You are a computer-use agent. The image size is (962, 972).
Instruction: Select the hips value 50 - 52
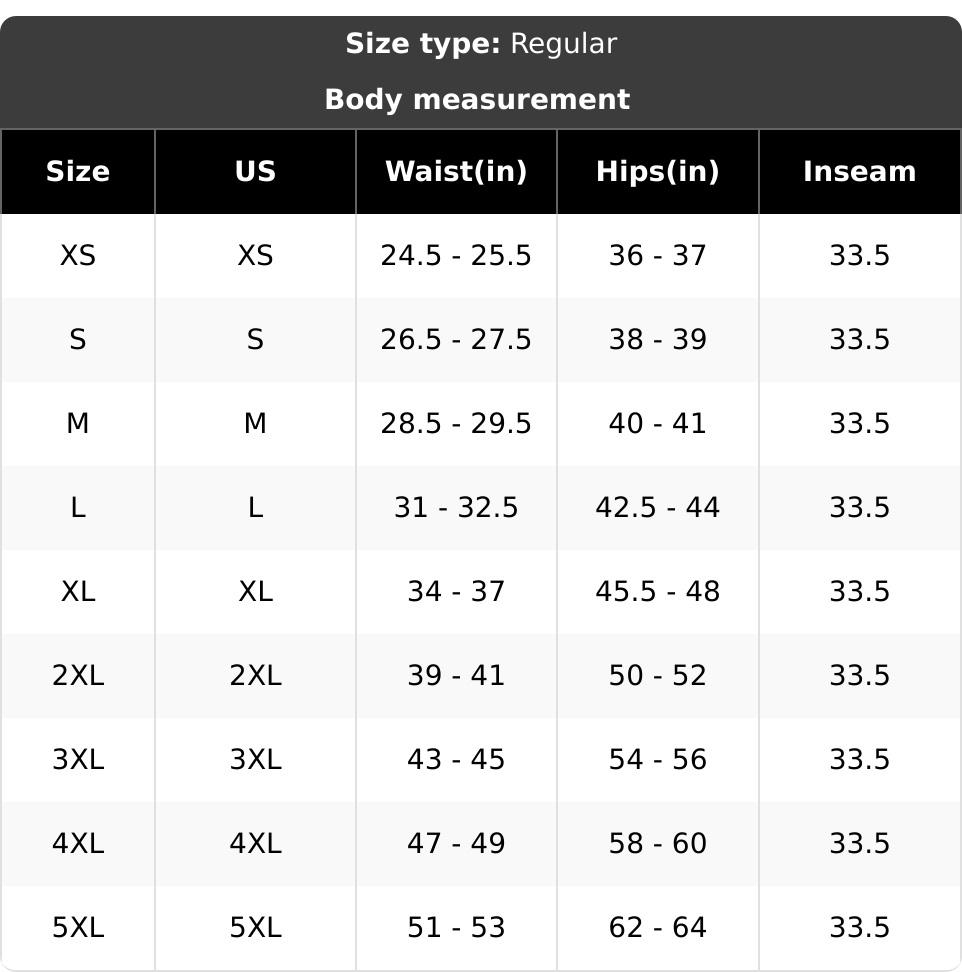click(x=657, y=676)
